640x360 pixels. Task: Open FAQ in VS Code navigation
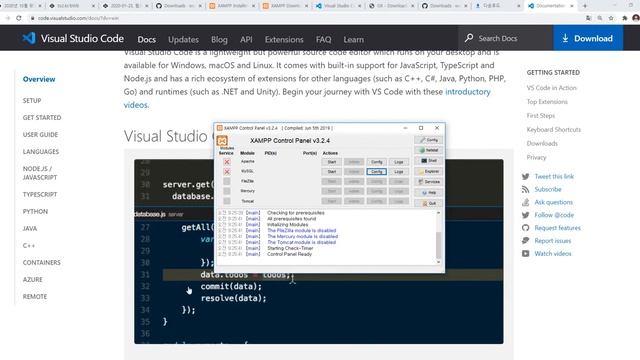323,40
